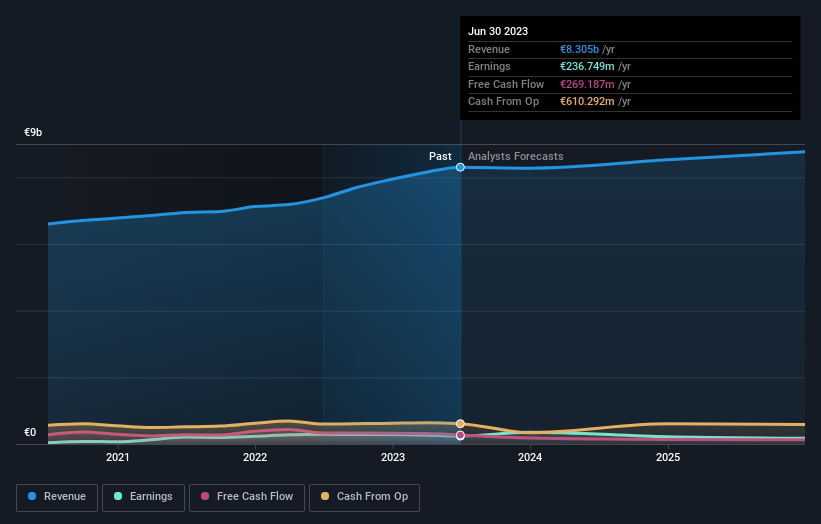Click the Cash From Op label in tooltip
Screen dimensions: 821x524
[x=503, y=102]
